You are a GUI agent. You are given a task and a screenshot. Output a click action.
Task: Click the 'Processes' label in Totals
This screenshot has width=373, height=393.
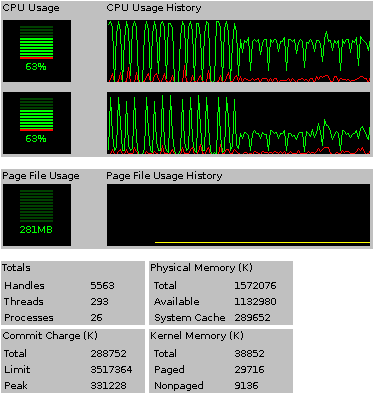(x=29, y=318)
